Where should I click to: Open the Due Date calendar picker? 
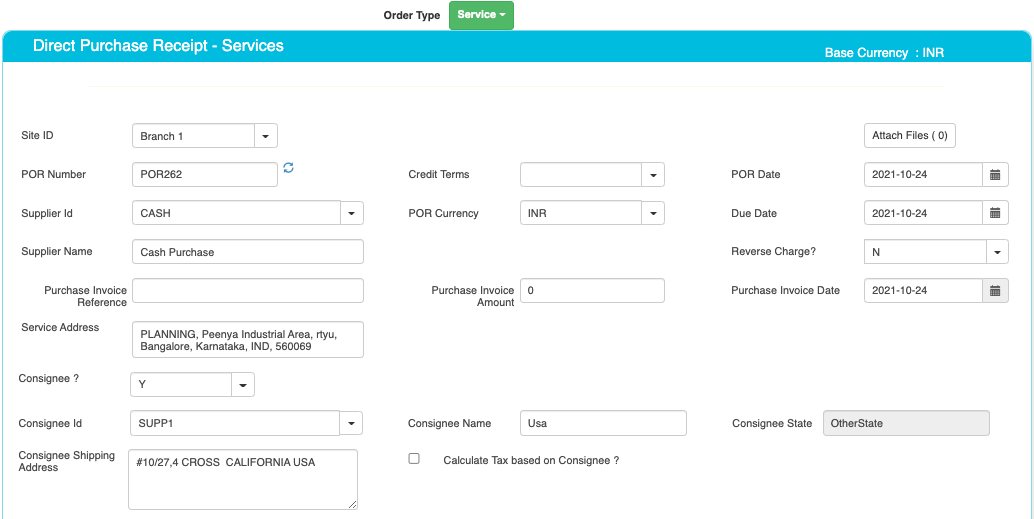(995, 213)
